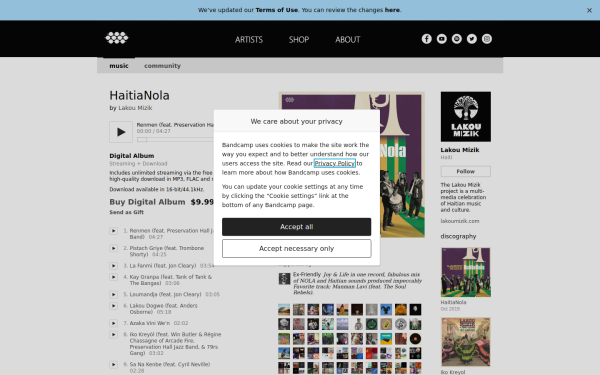Image resolution: width=600 pixels, height=375 pixels.
Task: Play track 8 Iko Kreyòl
Action: tap(114, 335)
